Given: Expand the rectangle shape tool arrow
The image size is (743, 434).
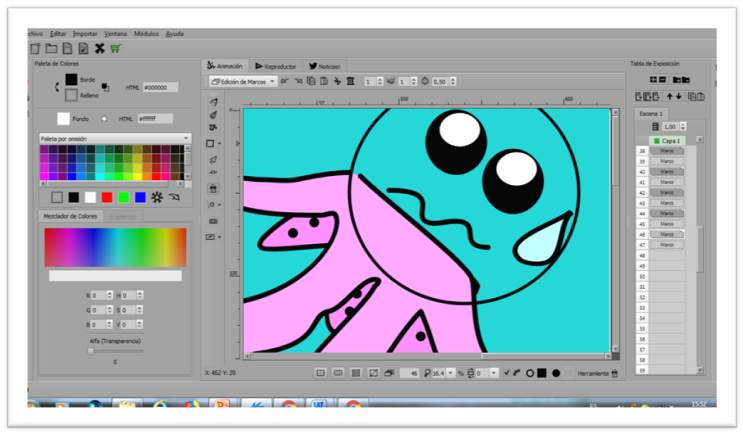Looking at the screenshot, I should pyautogui.click(x=219, y=144).
